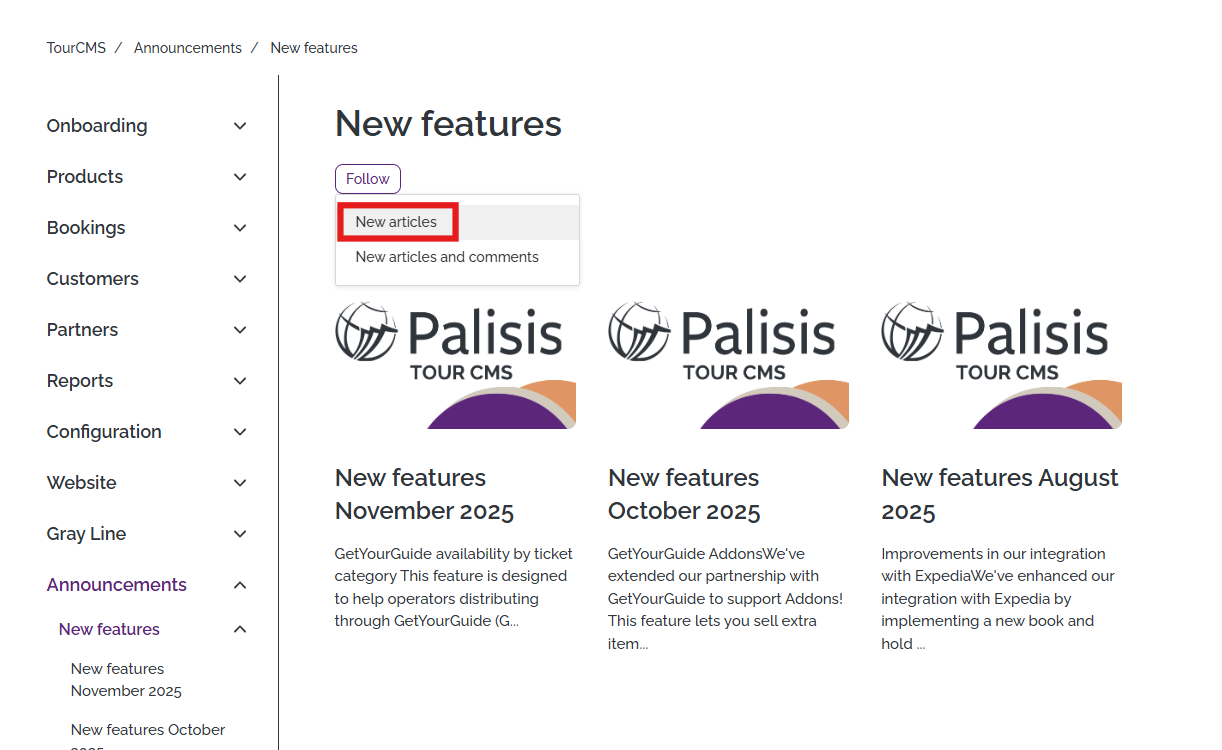
Task: Select New features sidebar subsection
Action: 109,629
